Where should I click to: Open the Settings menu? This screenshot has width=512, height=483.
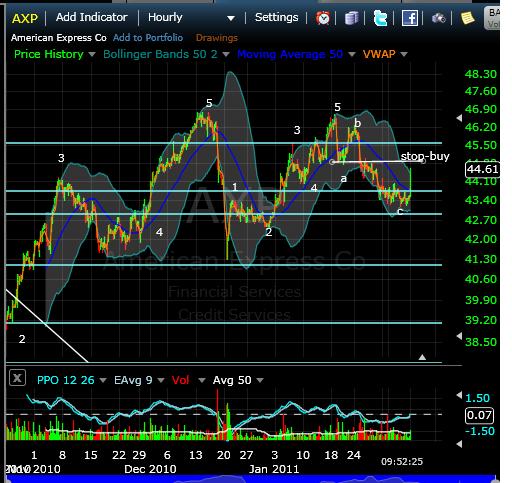[x=276, y=17]
